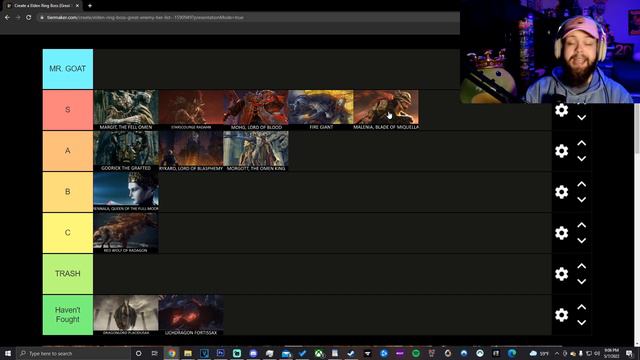Move Haven't Fought row up with chevron
640x360 pixels.
pyautogui.click(x=582, y=307)
